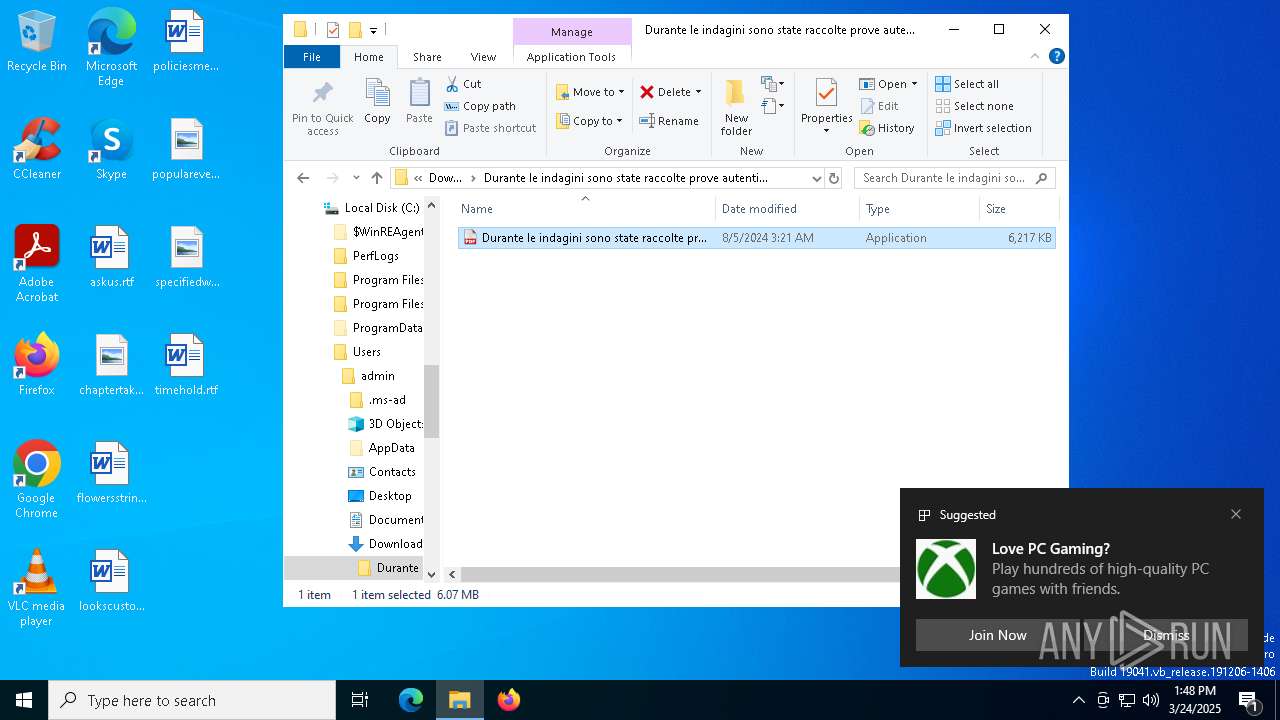This screenshot has width=1280, height=720.
Task: Open recent locations dropdown arrow
Action: 356,178
